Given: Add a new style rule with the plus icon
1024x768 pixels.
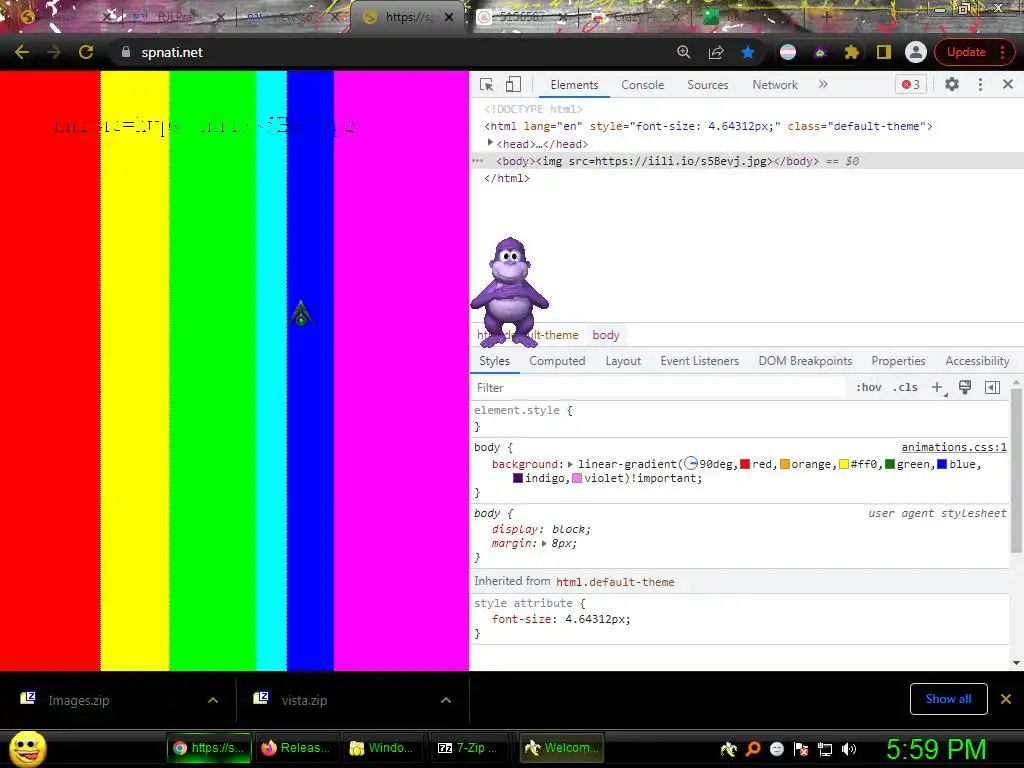Looking at the screenshot, I should [938, 388].
